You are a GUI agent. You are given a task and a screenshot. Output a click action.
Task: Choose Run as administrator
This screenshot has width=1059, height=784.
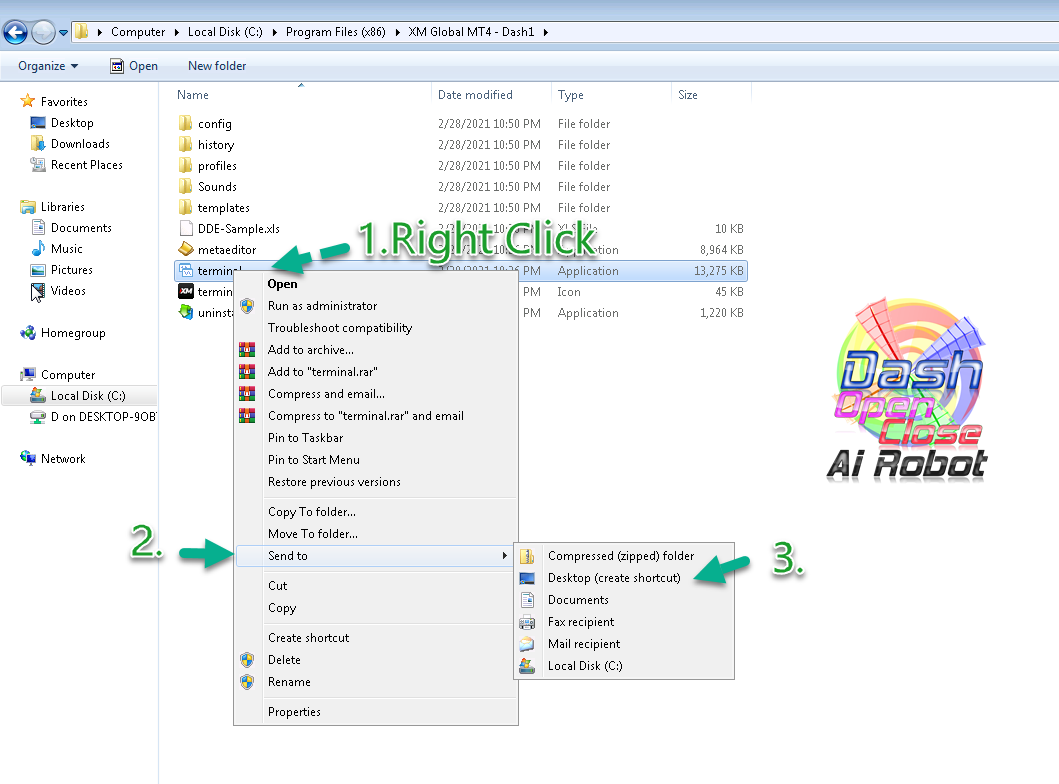pos(322,305)
